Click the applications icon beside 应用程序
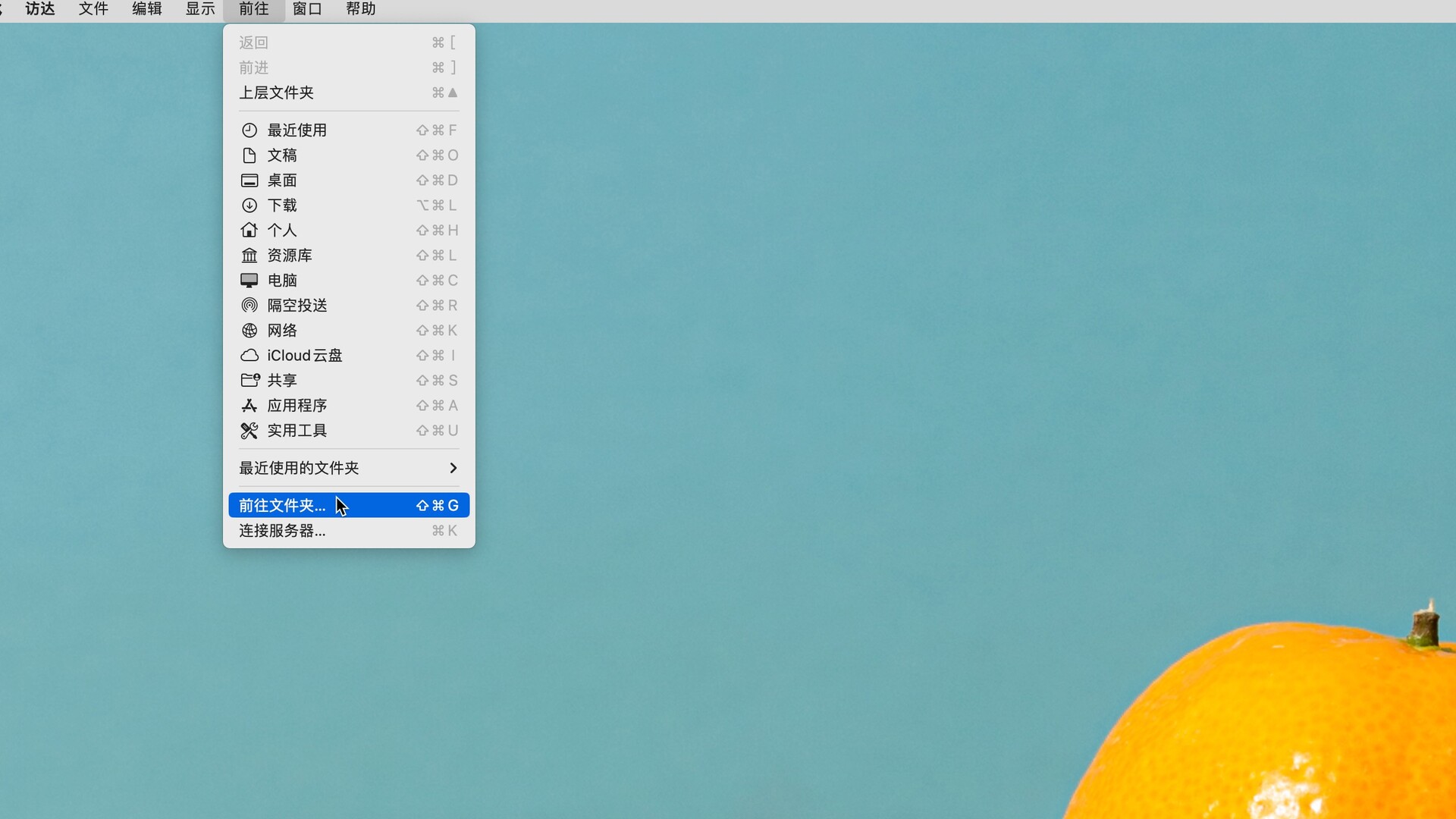Viewport: 1456px width, 819px height. 249,406
